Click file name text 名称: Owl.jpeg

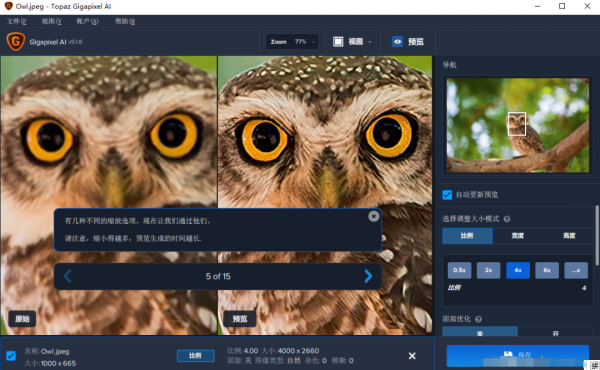click(47, 351)
